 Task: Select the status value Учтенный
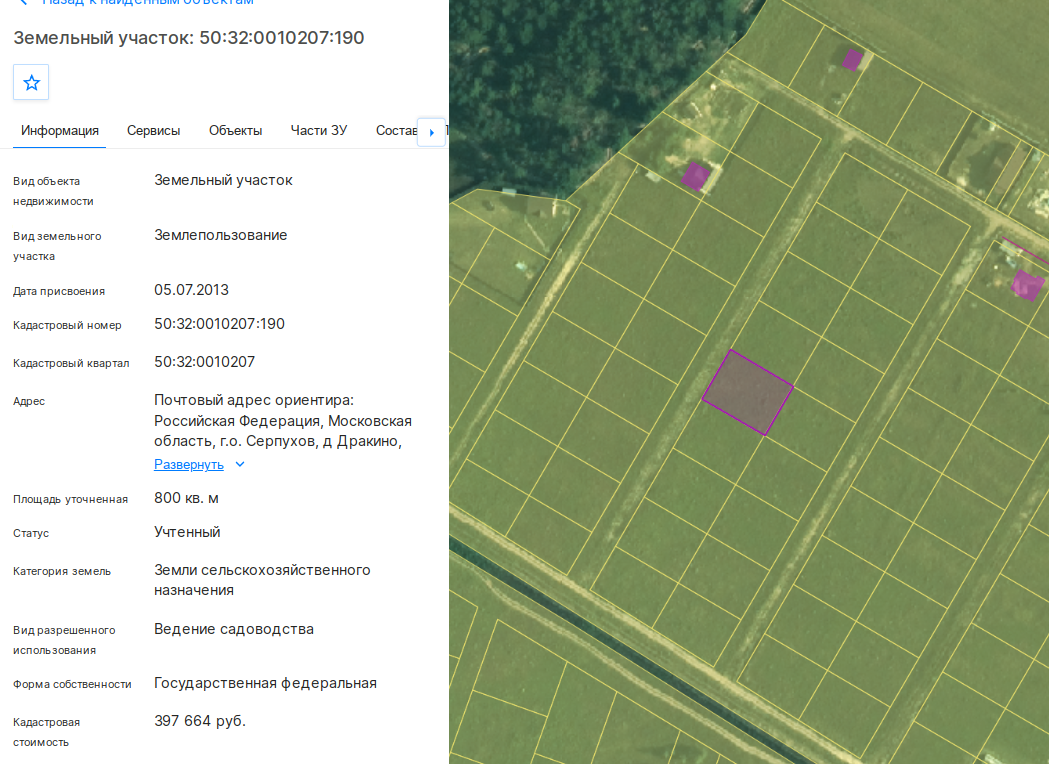tap(187, 532)
